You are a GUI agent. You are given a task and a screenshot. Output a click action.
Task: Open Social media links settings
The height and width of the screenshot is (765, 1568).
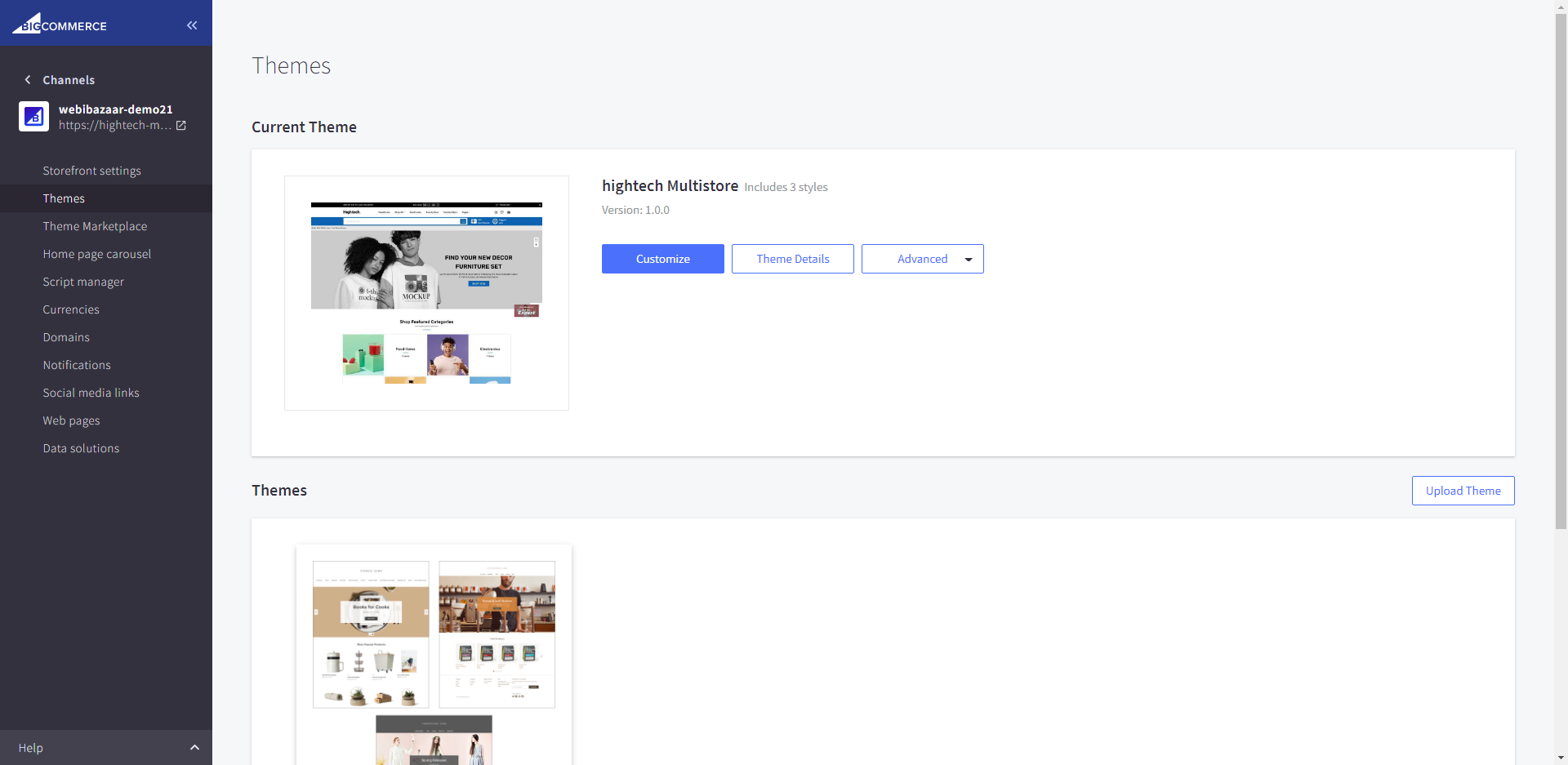pyautogui.click(x=91, y=393)
